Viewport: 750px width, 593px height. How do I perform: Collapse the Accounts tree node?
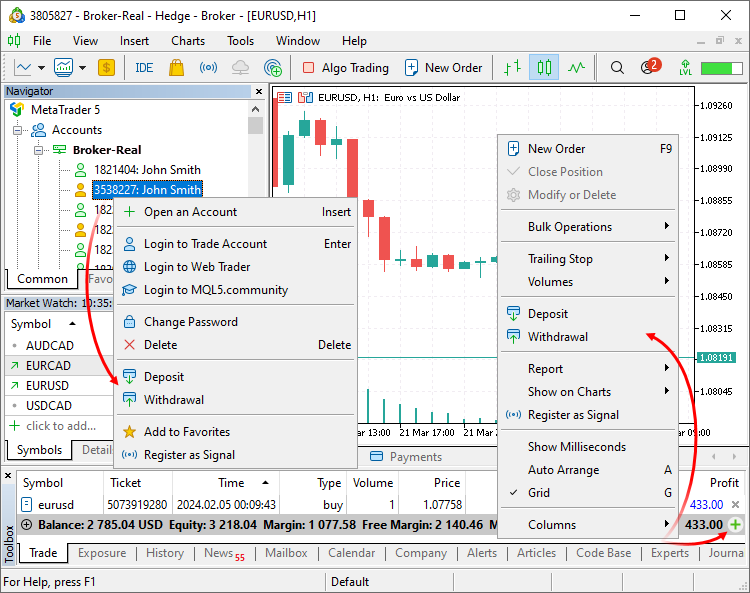(x=18, y=130)
